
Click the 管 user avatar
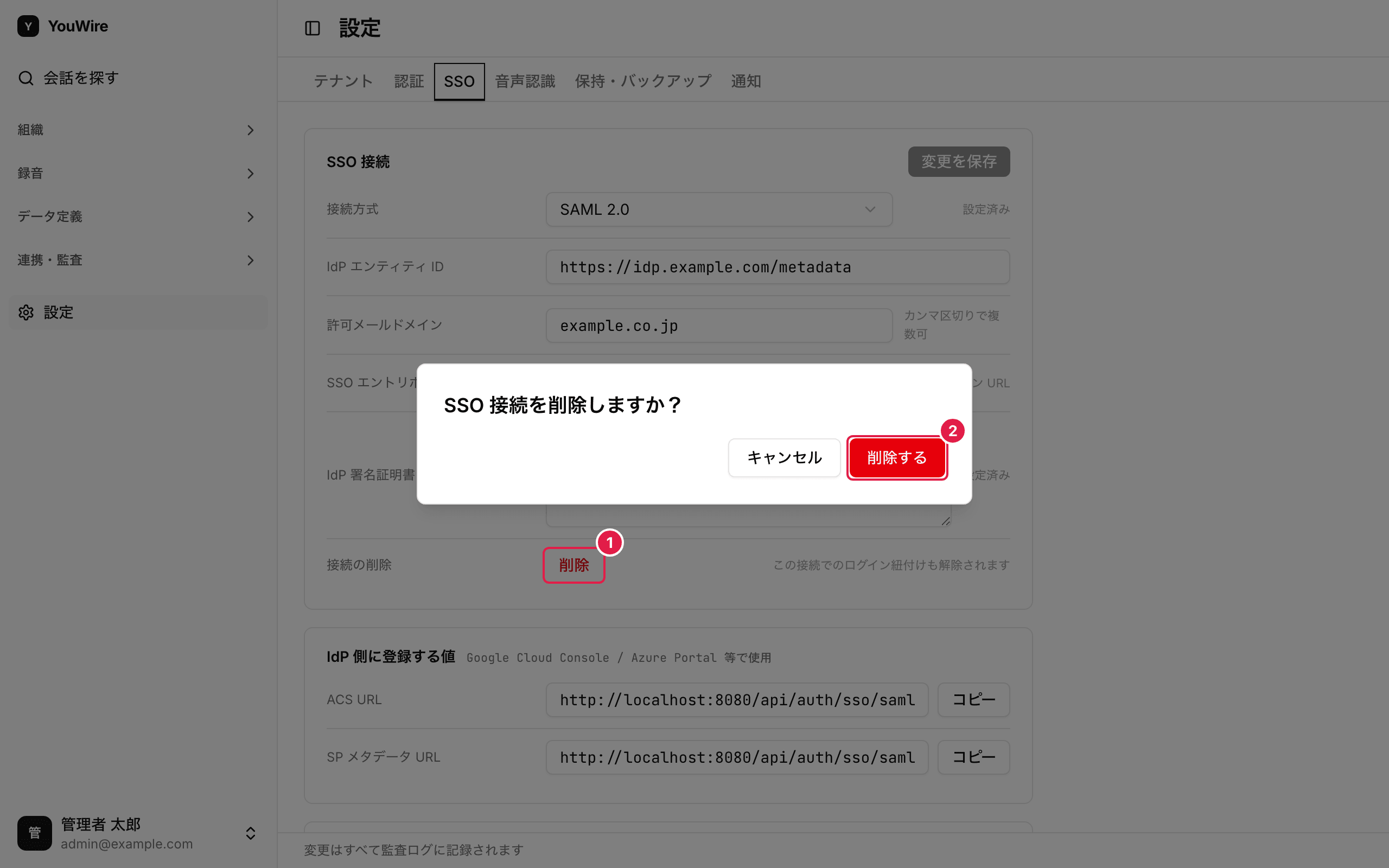tap(34, 833)
